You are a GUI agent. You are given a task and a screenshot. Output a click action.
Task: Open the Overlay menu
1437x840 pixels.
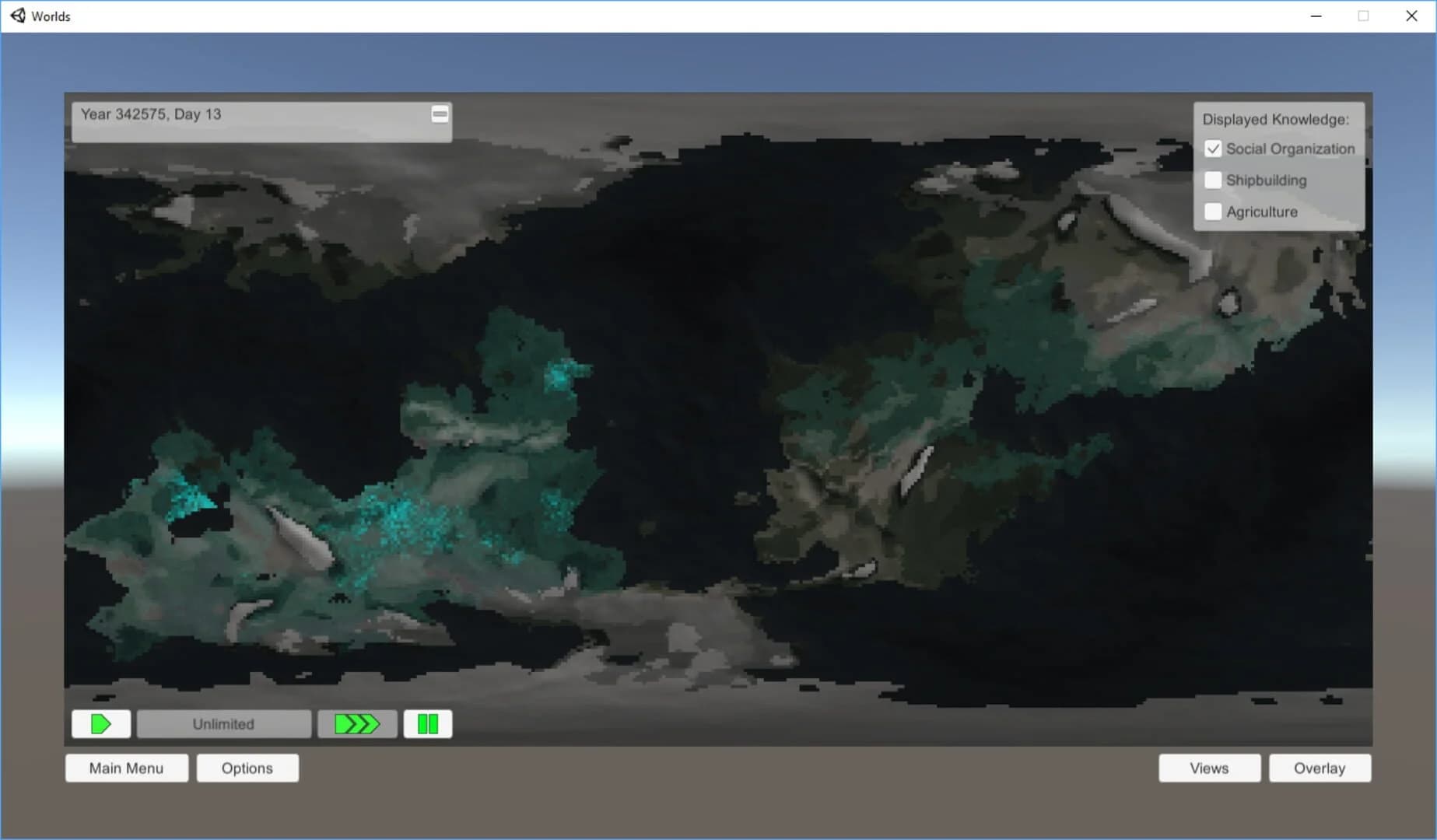[x=1320, y=768]
